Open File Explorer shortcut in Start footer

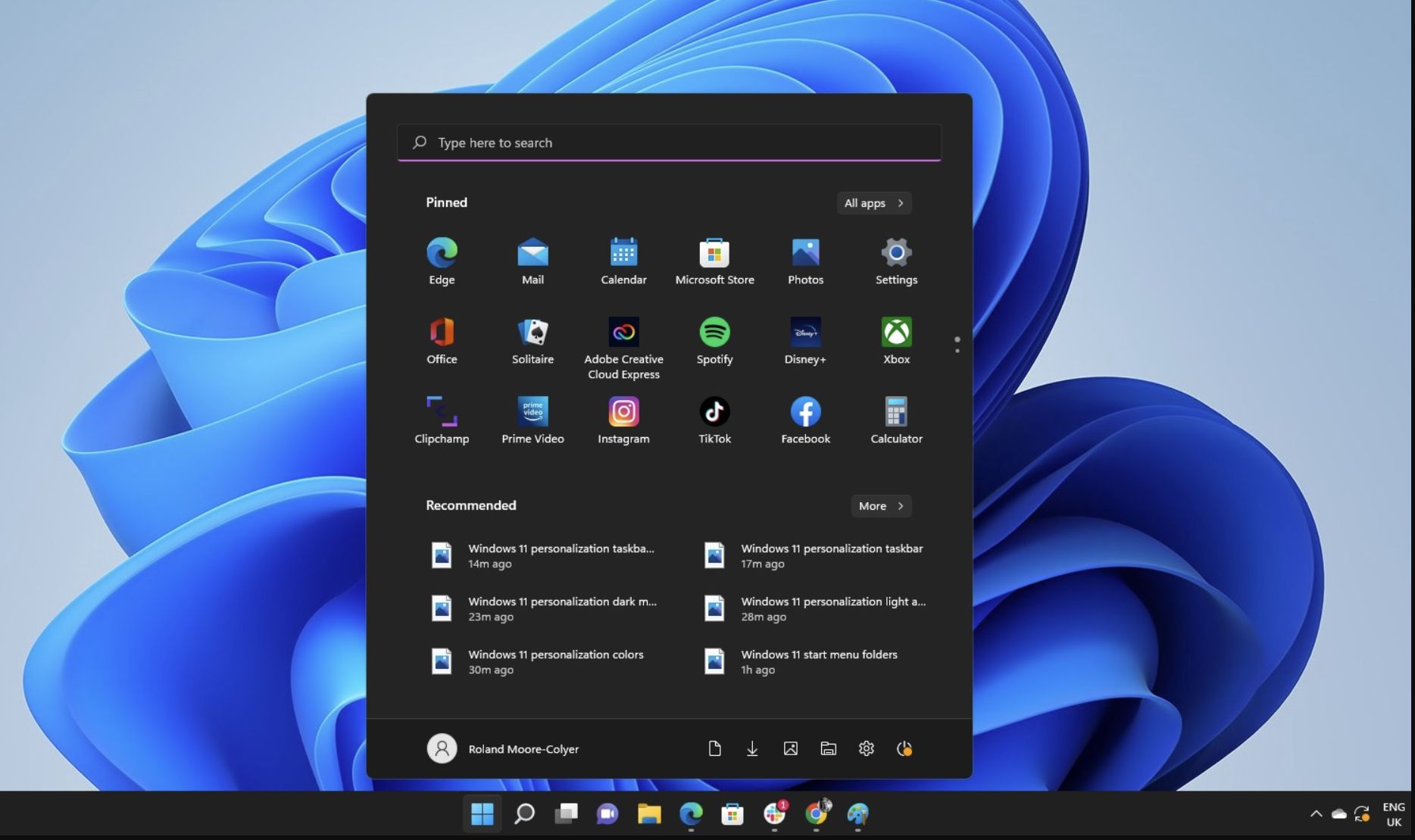pyautogui.click(x=828, y=748)
